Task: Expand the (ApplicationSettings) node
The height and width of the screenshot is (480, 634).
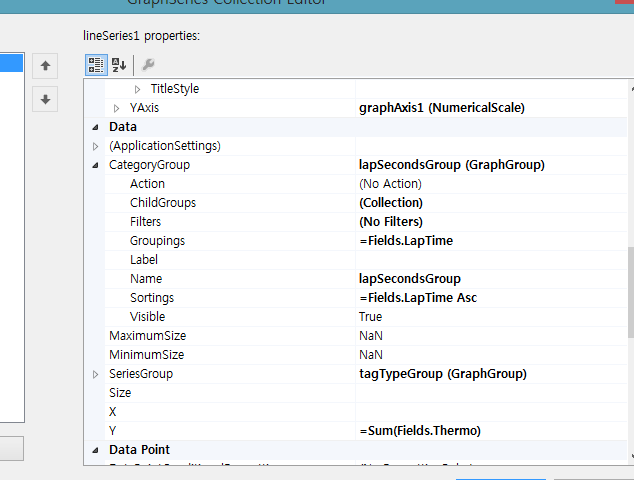Action: [x=95, y=146]
